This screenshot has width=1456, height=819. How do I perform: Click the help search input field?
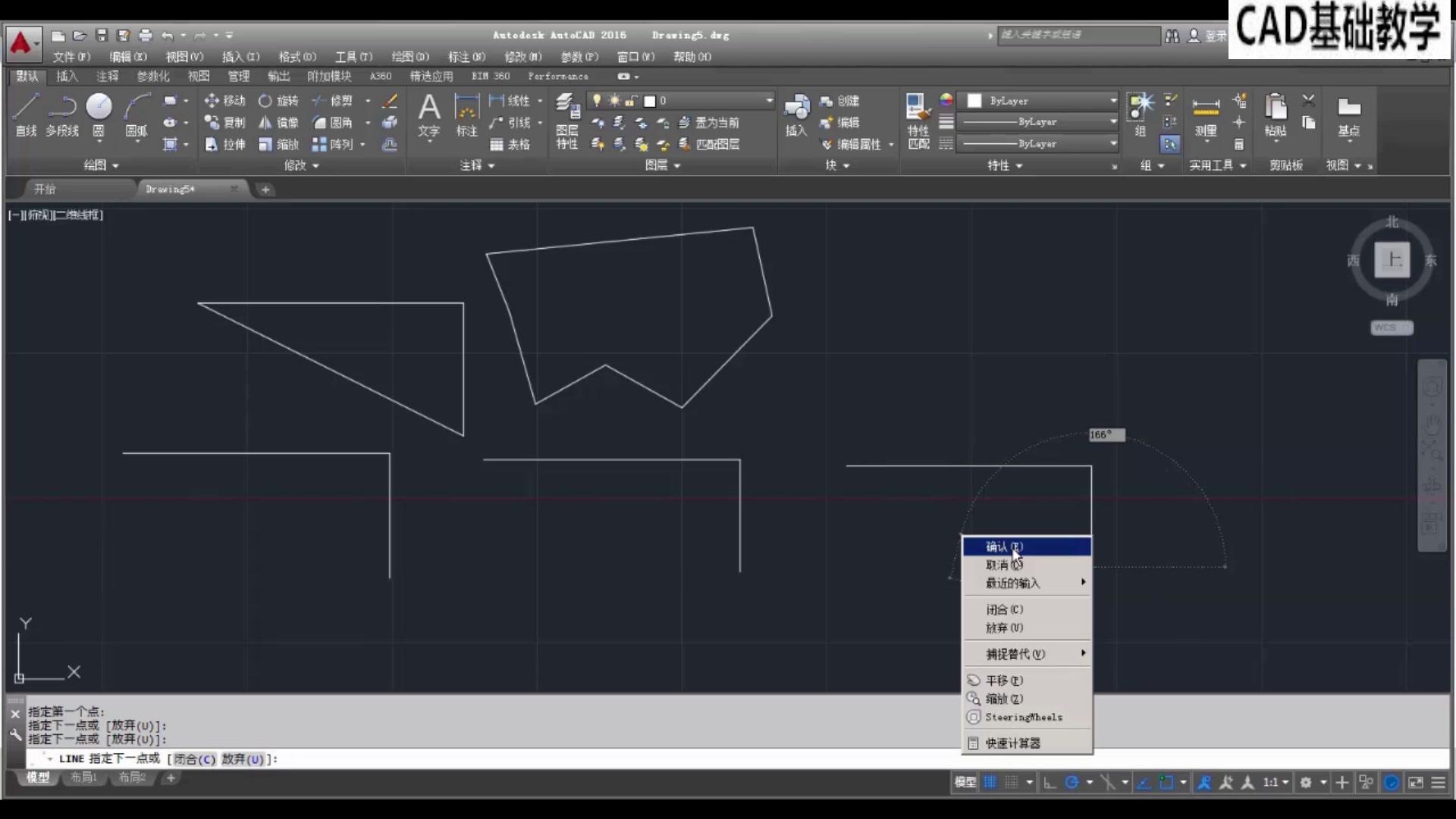pos(1078,35)
